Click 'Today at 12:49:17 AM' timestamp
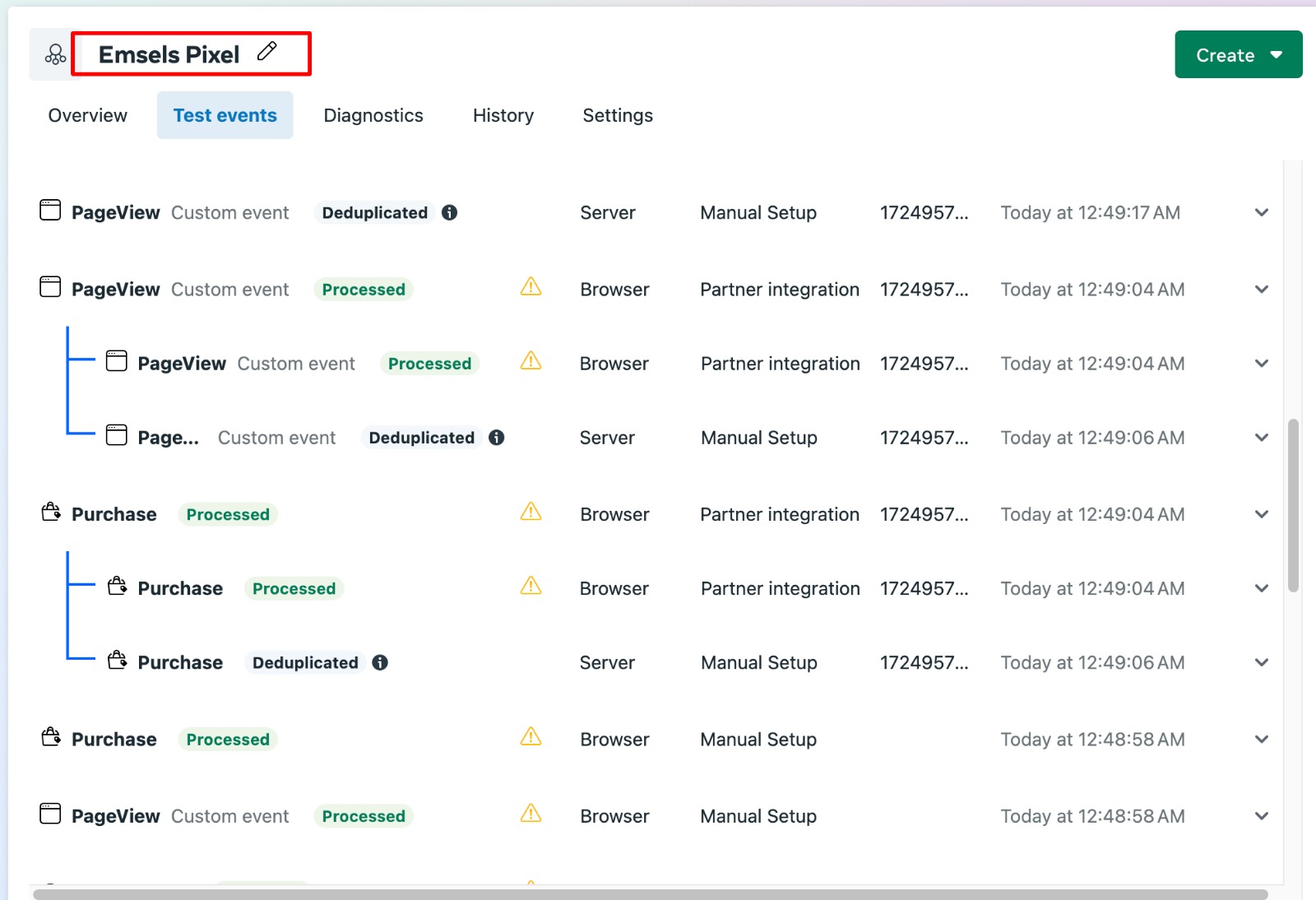Viewport: 1316px width, 900px height. click(1091, 212)
